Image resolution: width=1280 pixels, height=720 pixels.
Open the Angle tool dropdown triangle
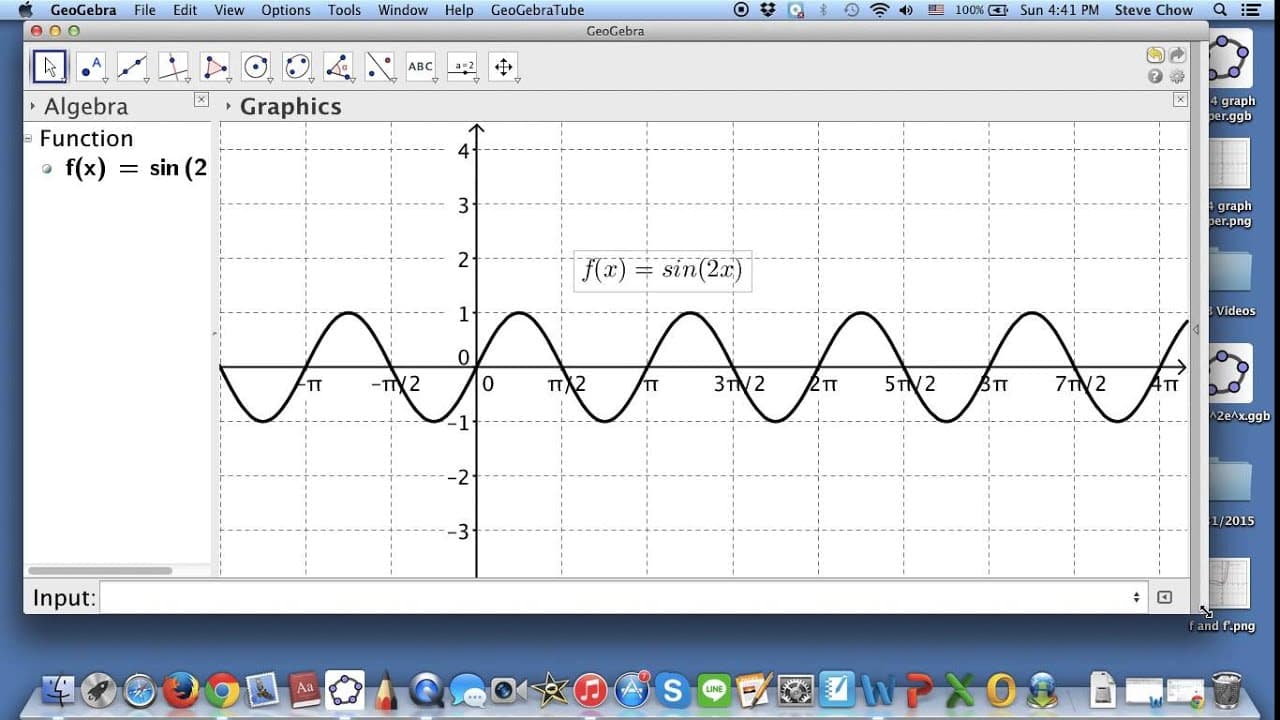[x=352, y=80]
